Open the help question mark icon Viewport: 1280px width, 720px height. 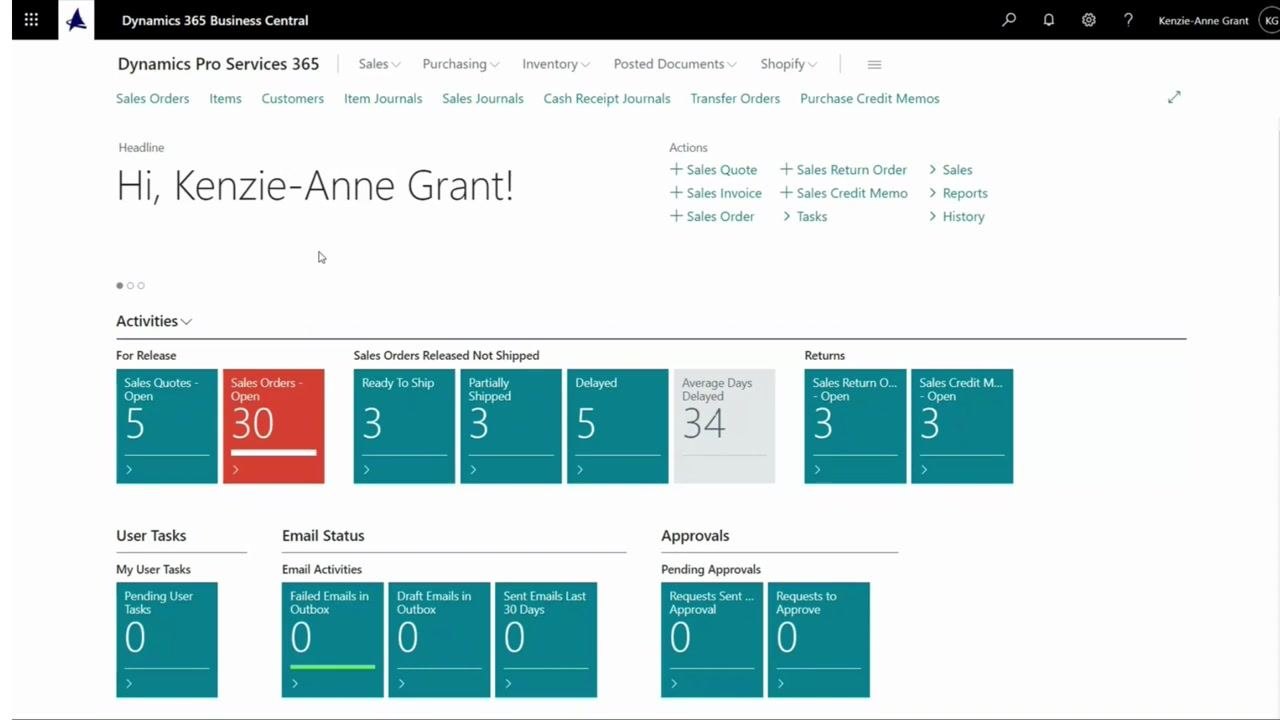[x=1128, y=20]
